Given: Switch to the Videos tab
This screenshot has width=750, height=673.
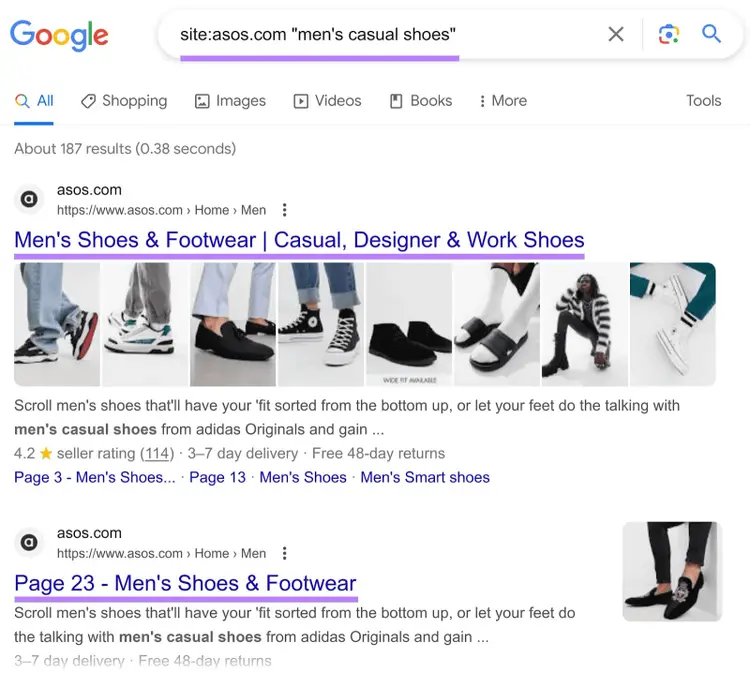Looking at the screenshot, I should click(x=327, y=101).
